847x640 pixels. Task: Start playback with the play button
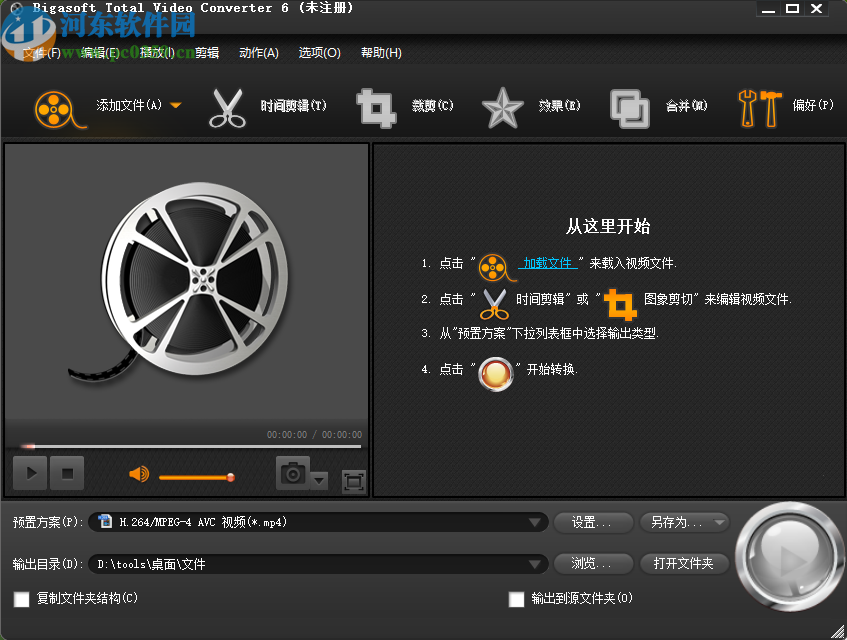(29, 472)
